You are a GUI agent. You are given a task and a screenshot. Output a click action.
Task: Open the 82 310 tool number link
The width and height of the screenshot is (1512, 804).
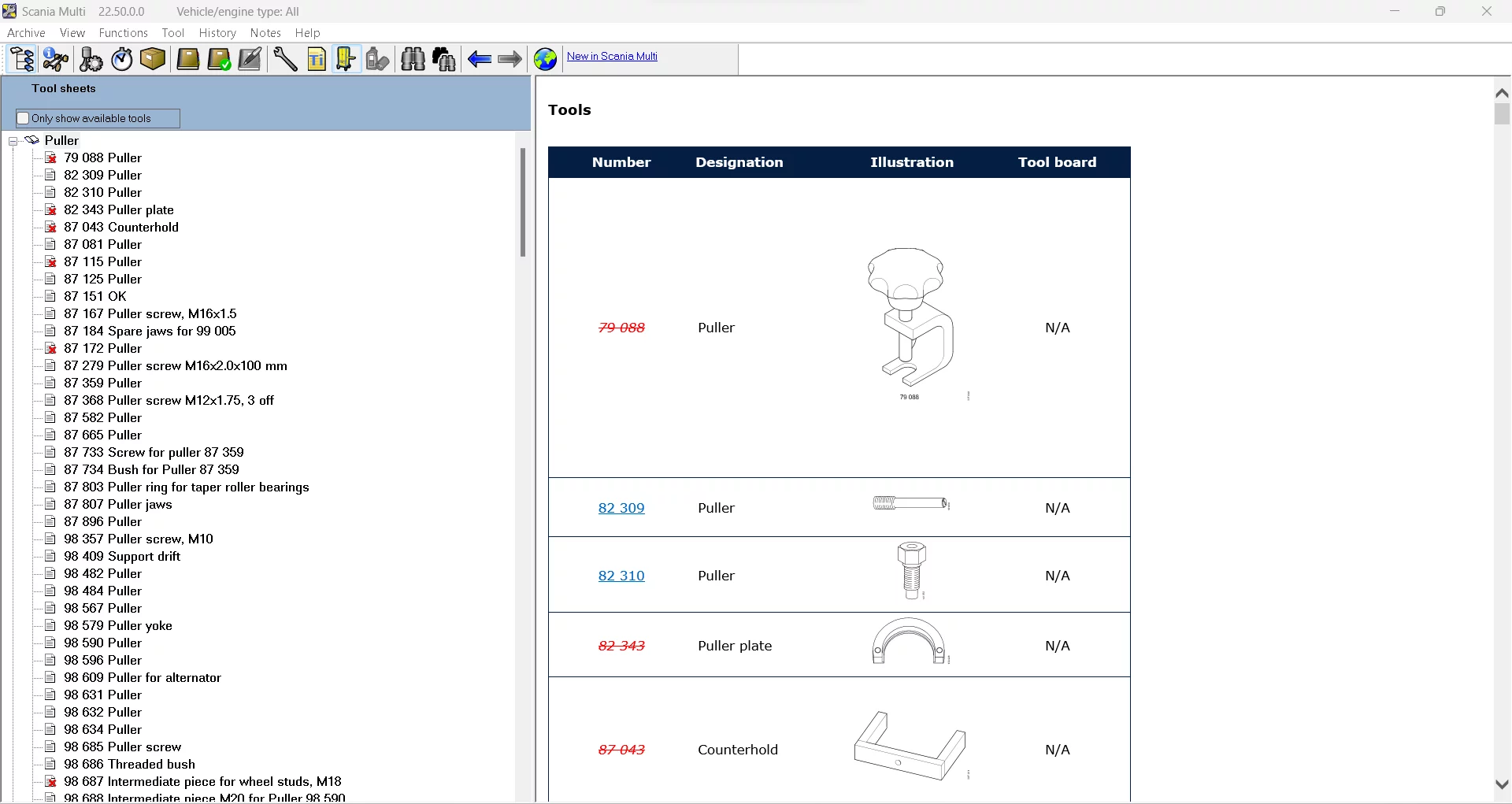click(x=621, y=576)
